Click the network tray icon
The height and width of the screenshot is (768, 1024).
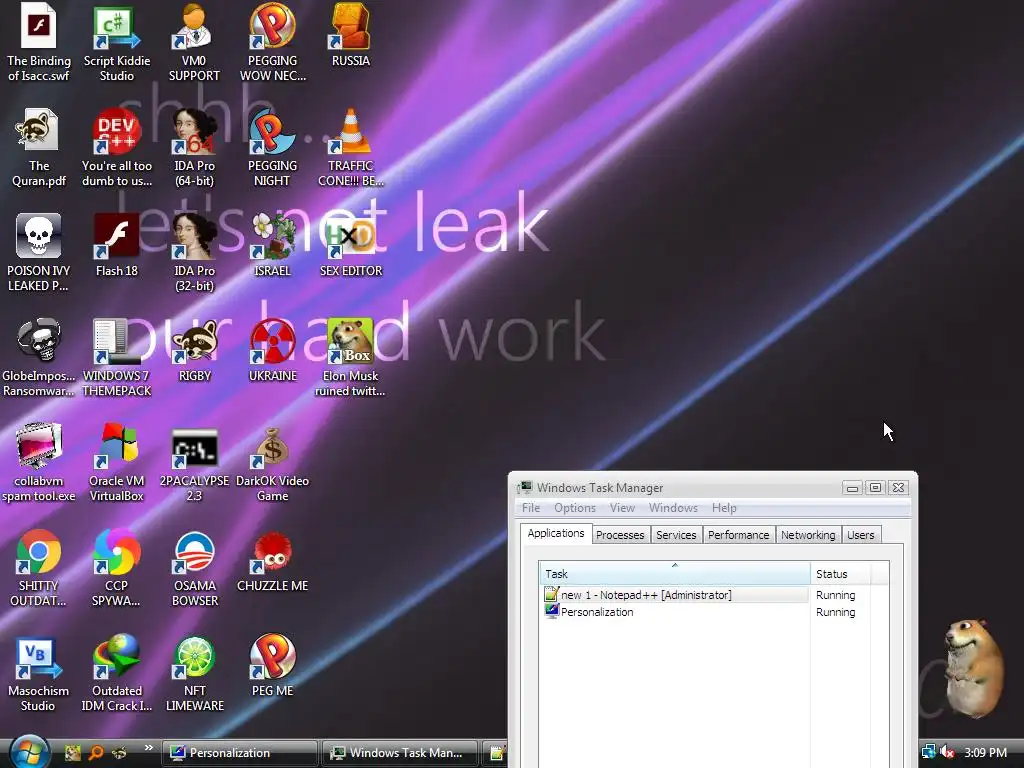(x=929, y=752)
